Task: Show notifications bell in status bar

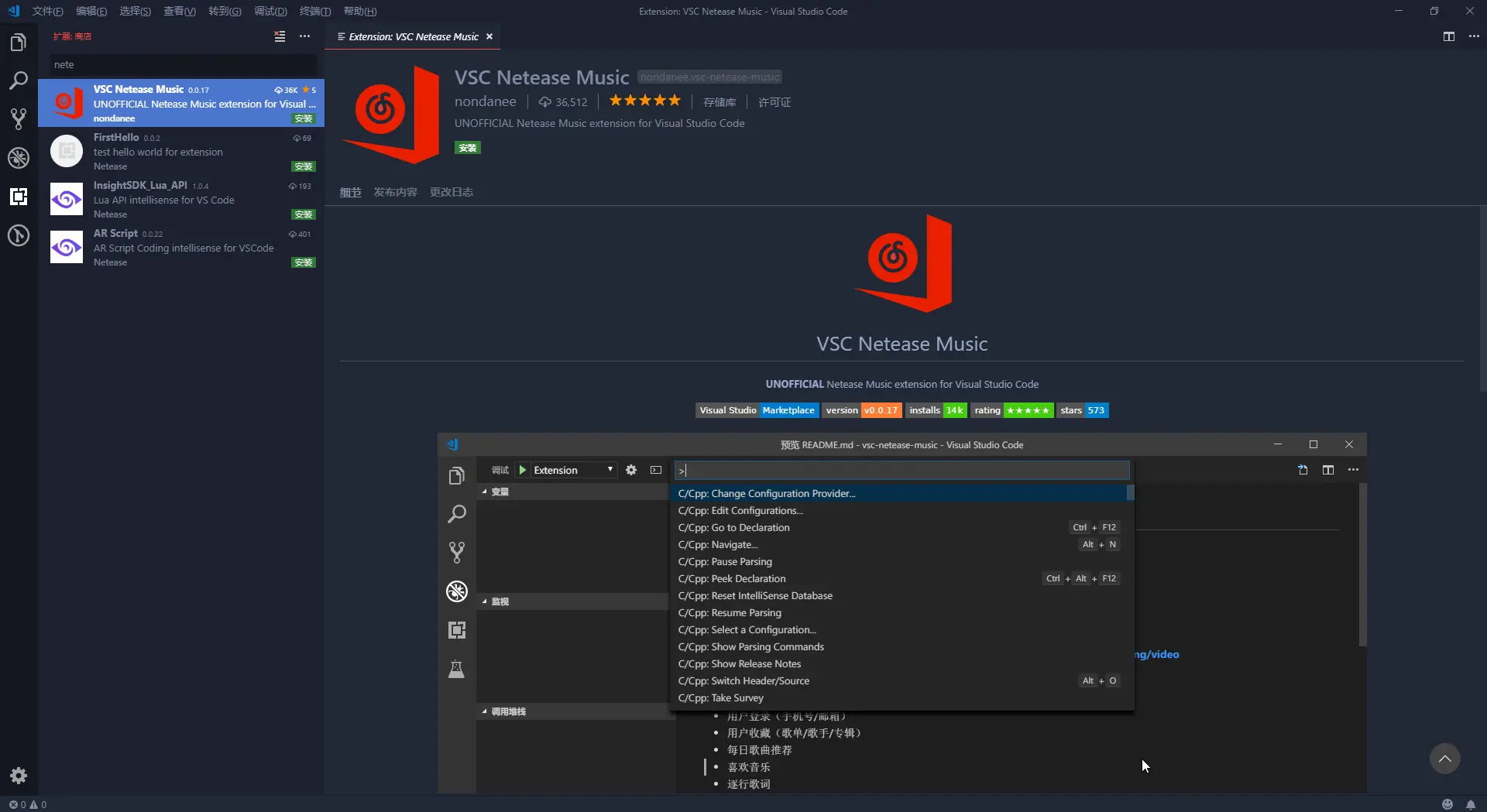Action: (1471, 804)
